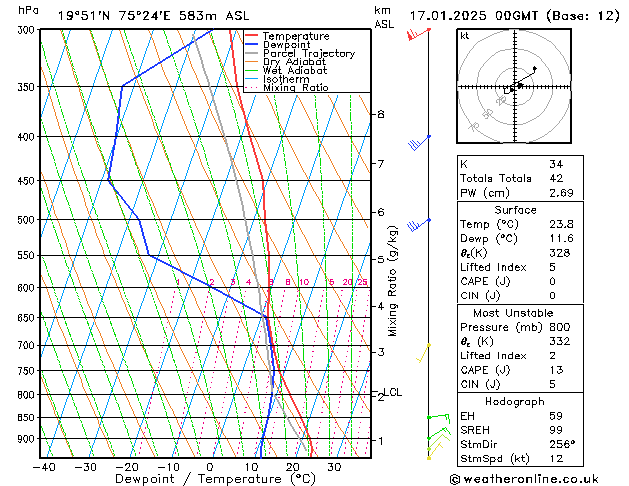Click the blue wind barb at 500 hPa

pyautogui.click(x=419, y=225)
